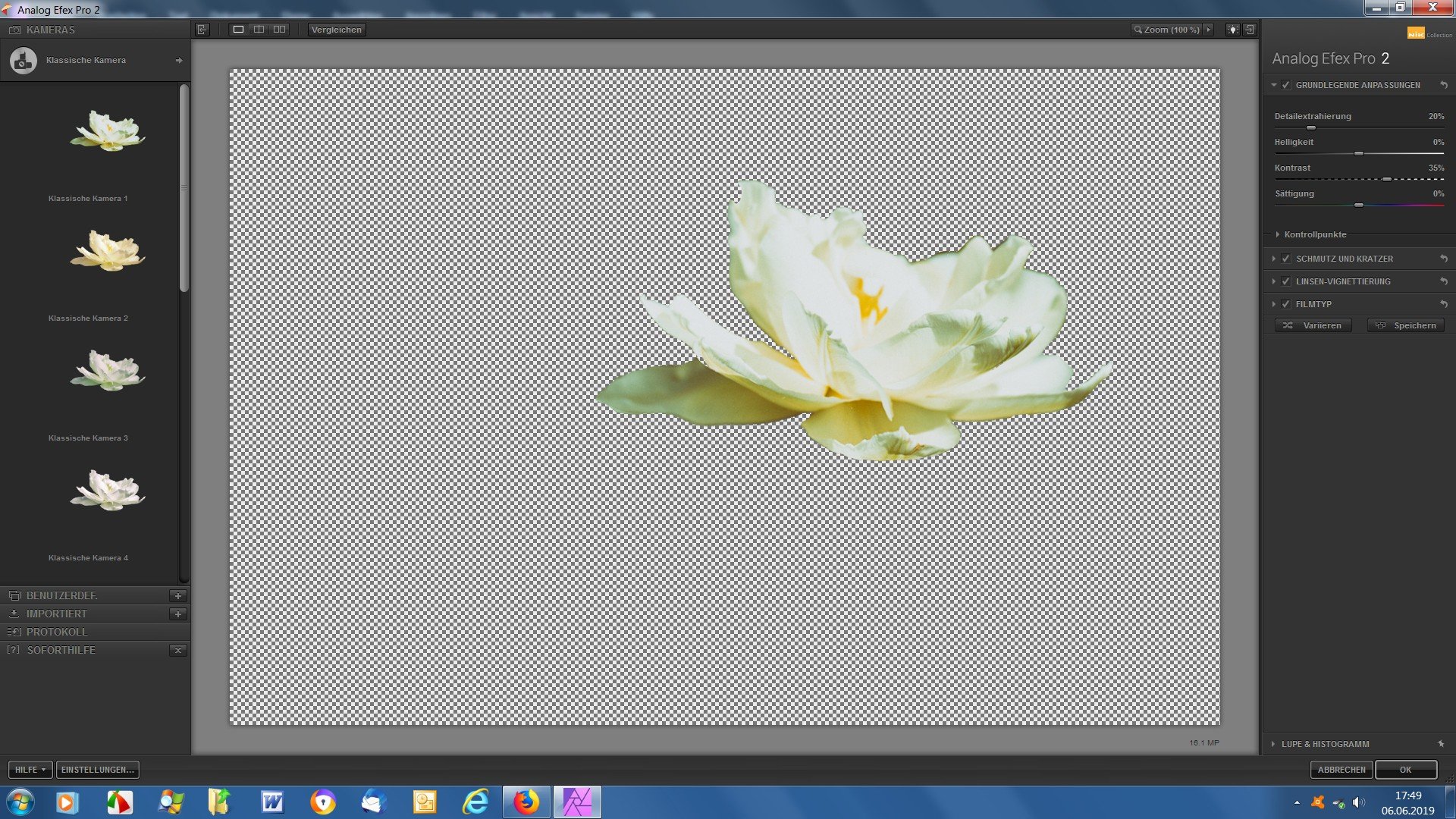The image size is (1456, 819).
Task: Switch to the side-by-side preview view
Action: click(279, 30)
